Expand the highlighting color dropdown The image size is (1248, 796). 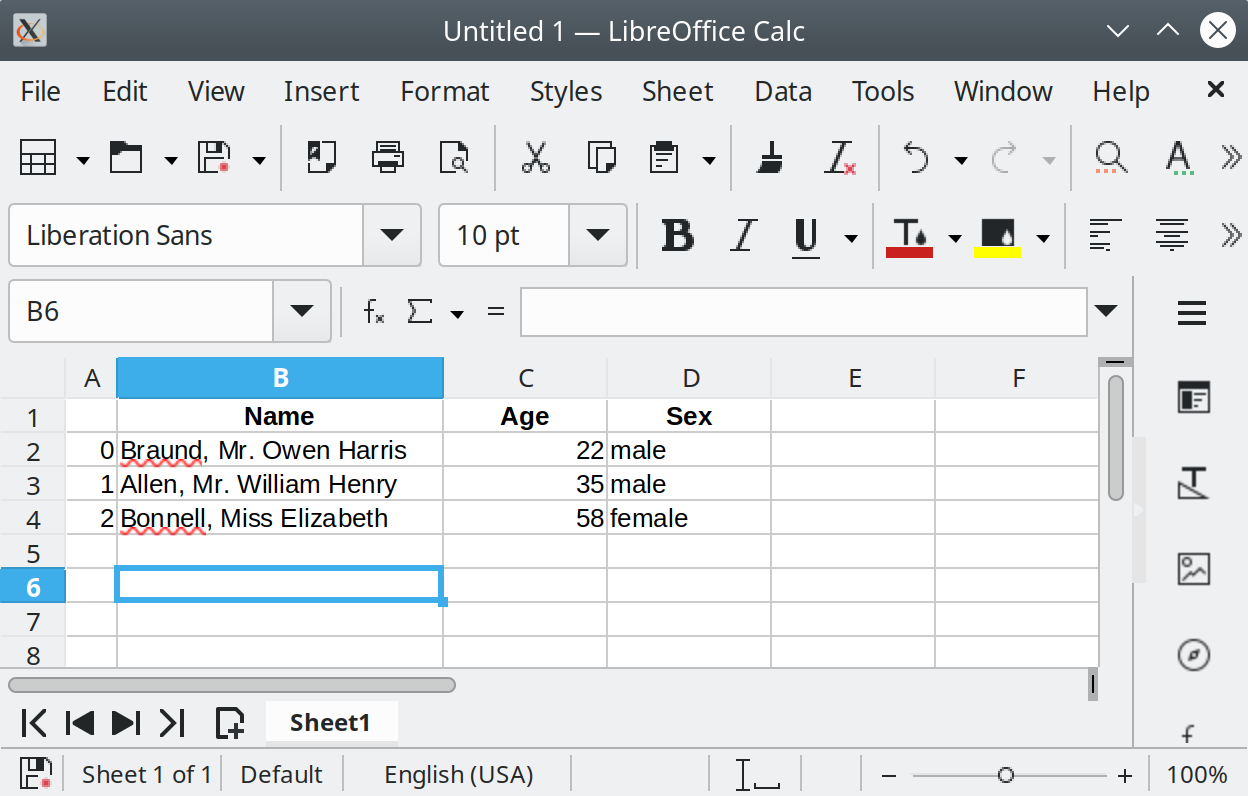(x=1044, y=236)
